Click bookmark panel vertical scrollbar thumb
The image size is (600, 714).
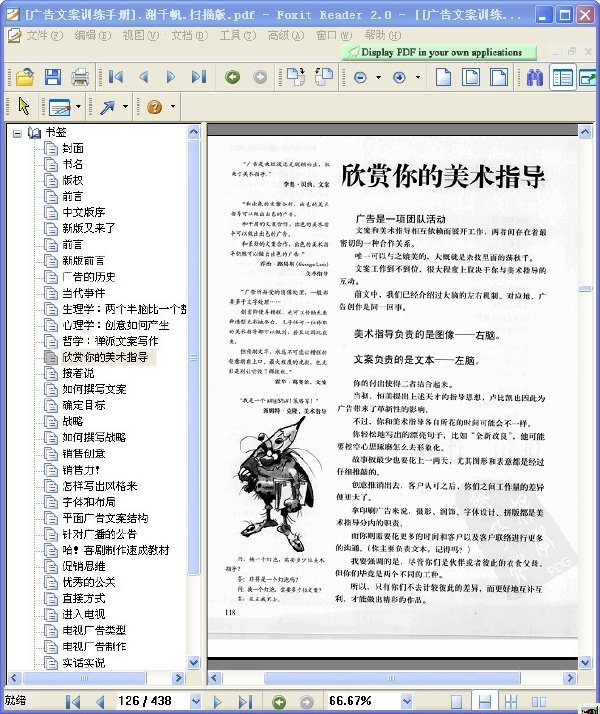coord(194,357)
